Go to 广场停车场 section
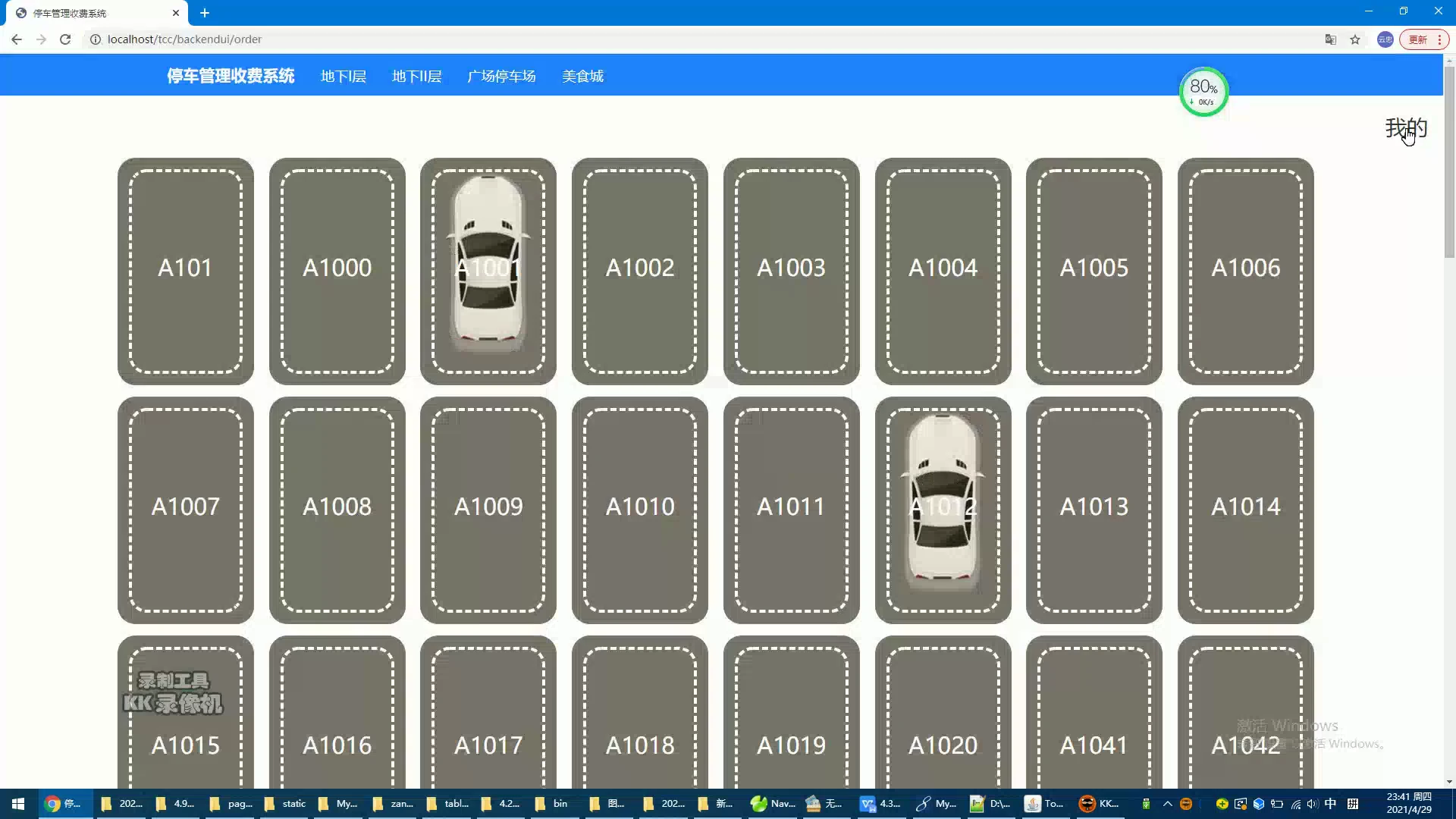 point(501,77)
